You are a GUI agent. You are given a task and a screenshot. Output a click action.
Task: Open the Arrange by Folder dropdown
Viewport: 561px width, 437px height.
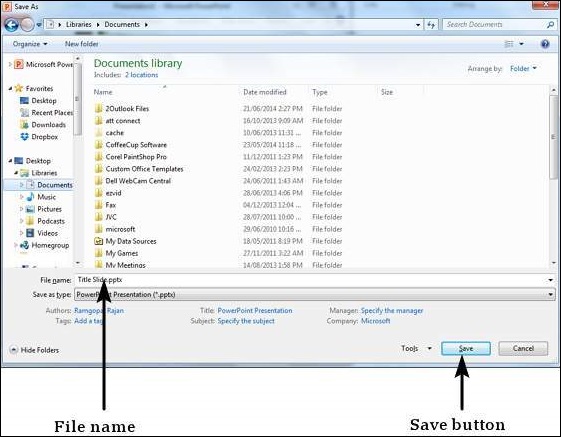(523, 68)
